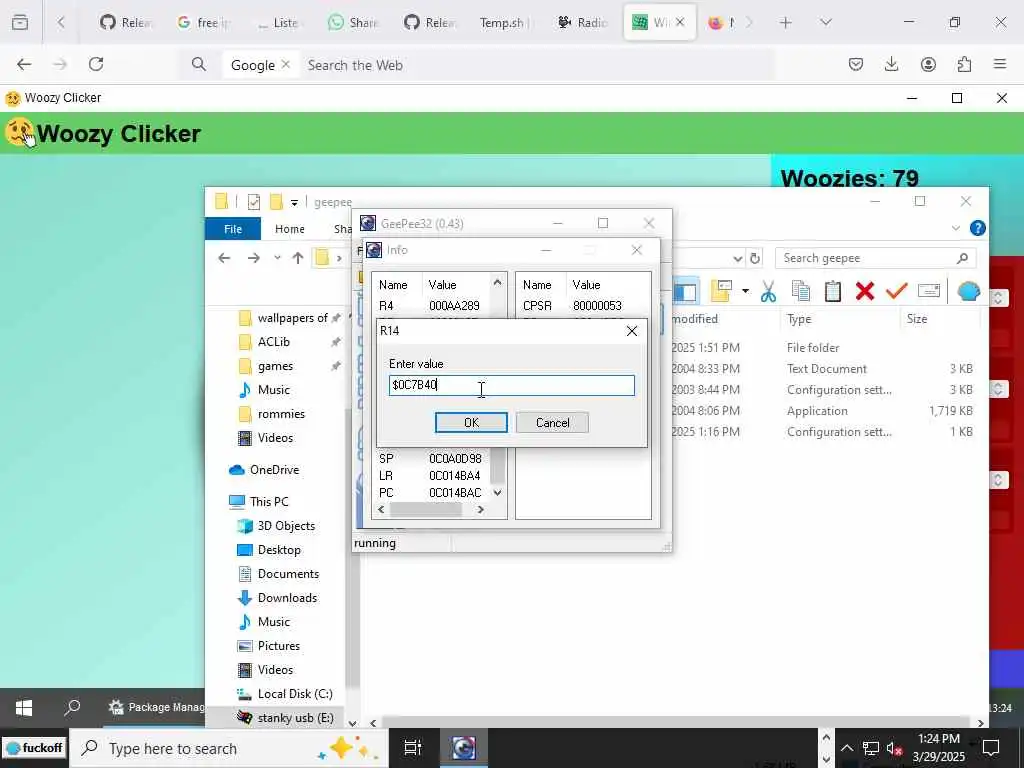
Task: Confirm R14 value with OK button
Action: tap(471, 423)
